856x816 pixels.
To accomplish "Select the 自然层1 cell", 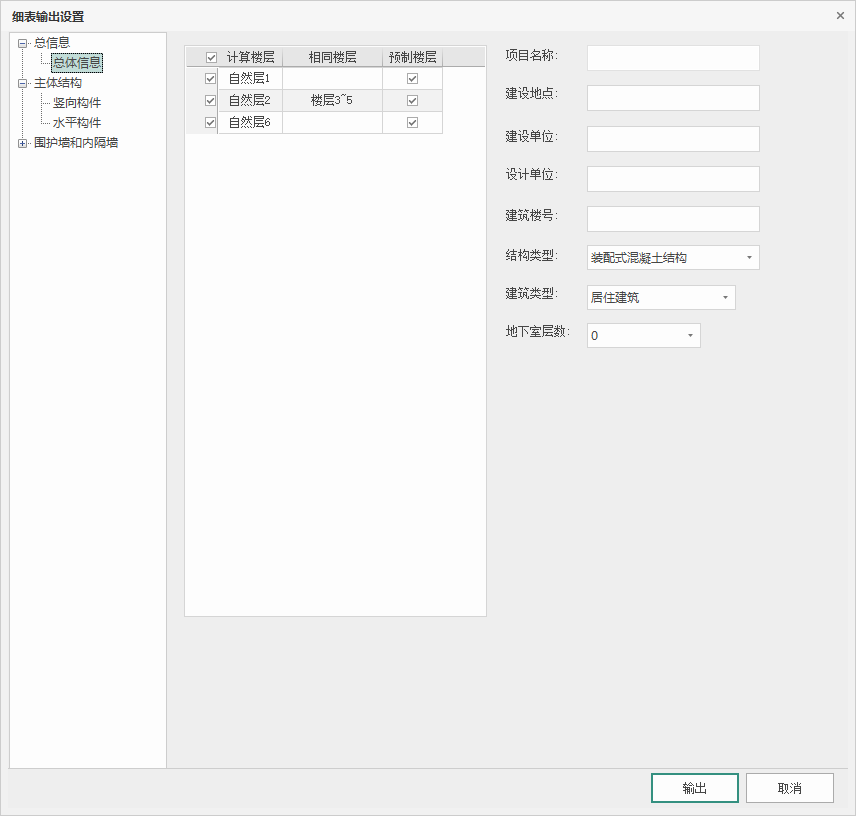I will coord(250,79).
